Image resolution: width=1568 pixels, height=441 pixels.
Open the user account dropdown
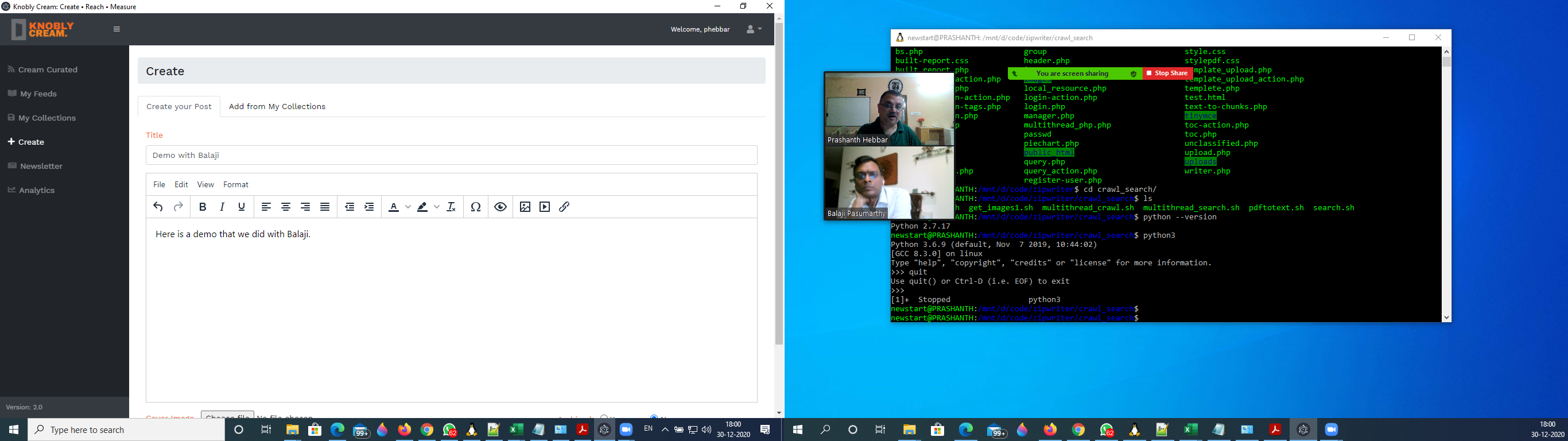(754, 29)
